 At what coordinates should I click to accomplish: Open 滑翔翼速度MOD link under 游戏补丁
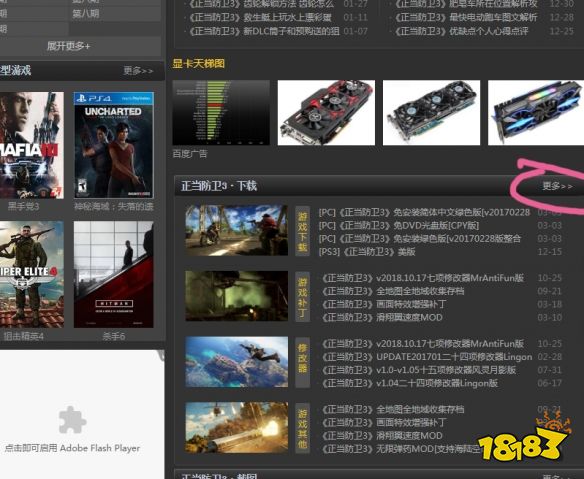point(382,318)
